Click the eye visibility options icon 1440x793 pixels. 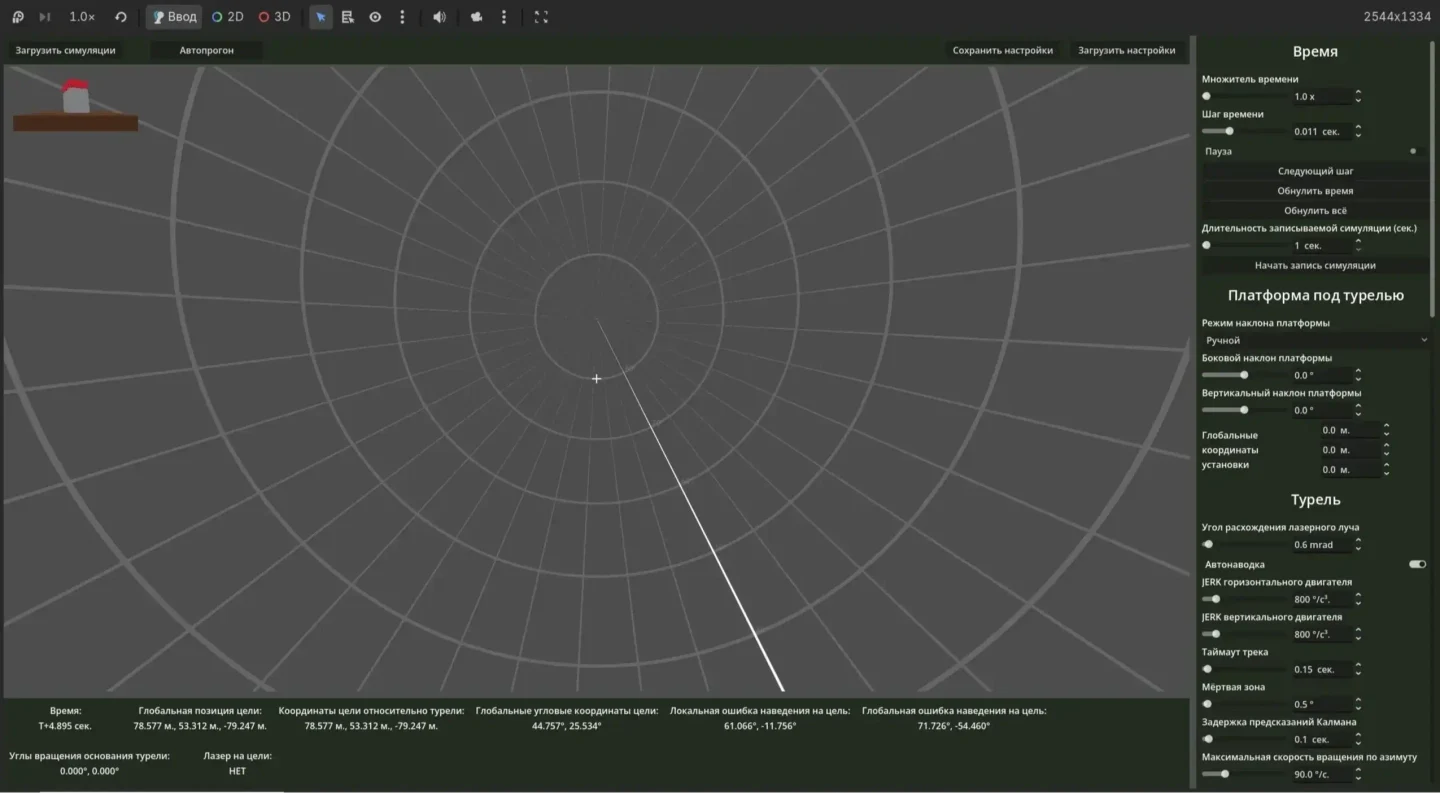(x=375, y=17)
